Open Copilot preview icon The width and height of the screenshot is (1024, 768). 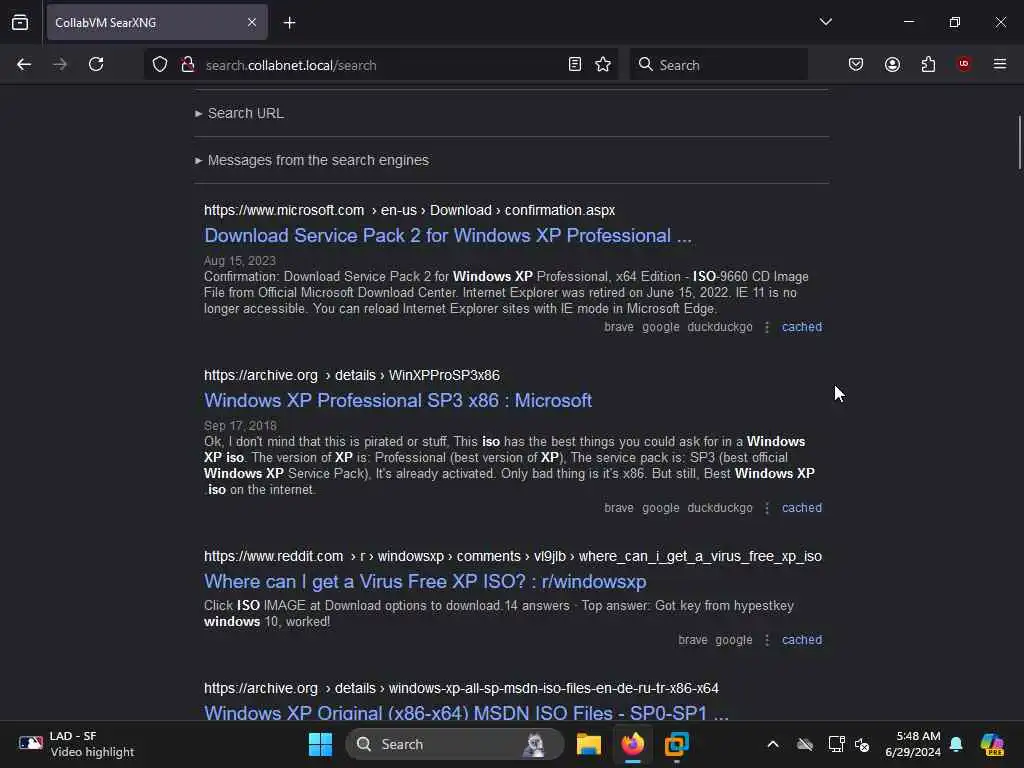click(x=992, y=744)
